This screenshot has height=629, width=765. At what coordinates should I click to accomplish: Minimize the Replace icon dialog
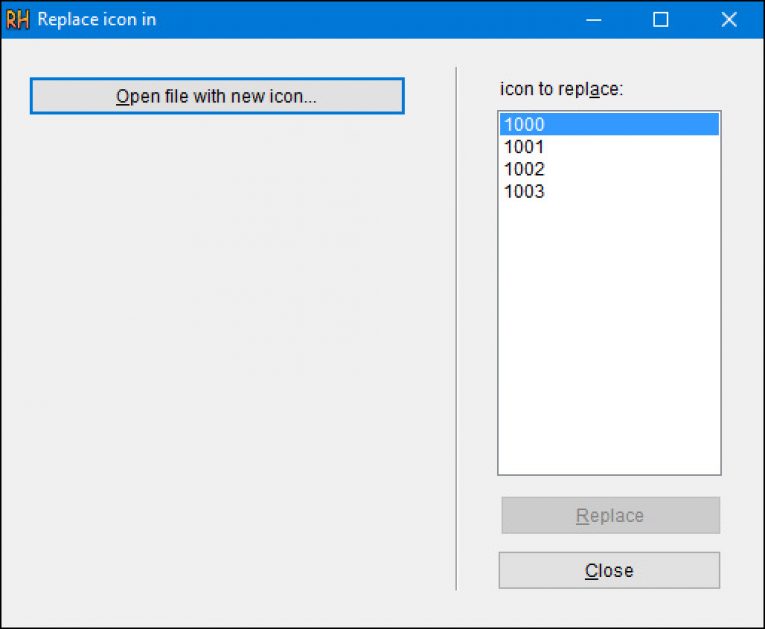click(593, 20)
